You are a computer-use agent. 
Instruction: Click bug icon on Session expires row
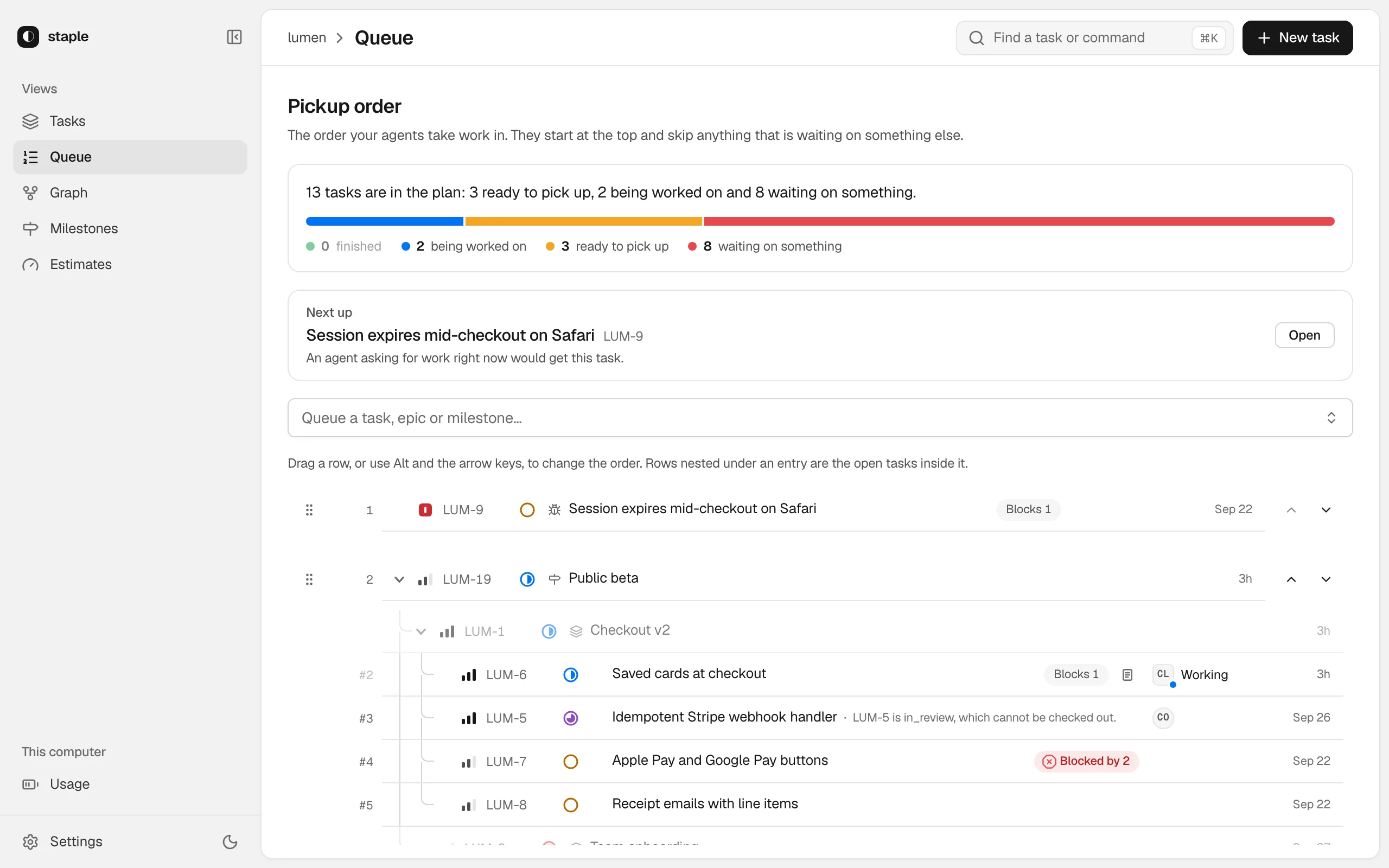point(554,510)
